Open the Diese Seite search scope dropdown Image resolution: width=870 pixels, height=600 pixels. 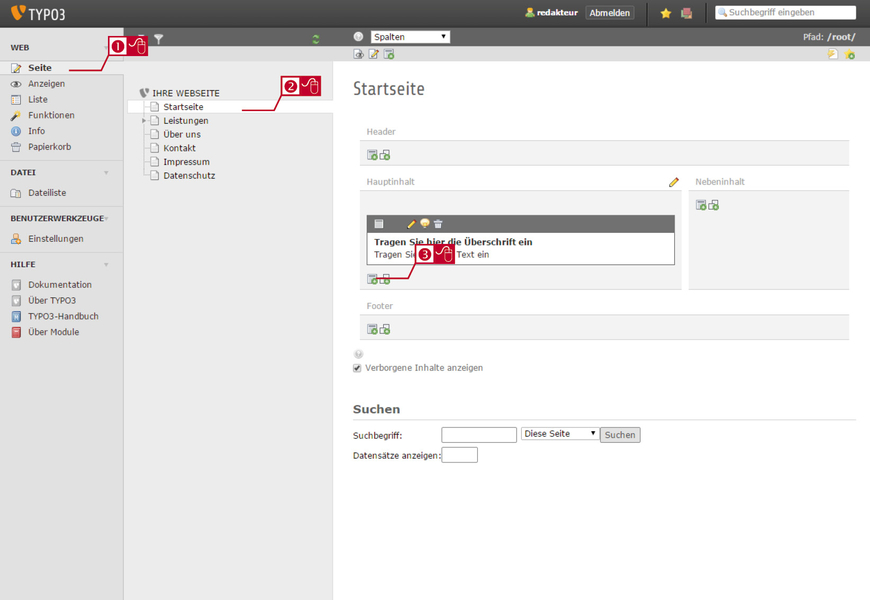tap(560, 433)
